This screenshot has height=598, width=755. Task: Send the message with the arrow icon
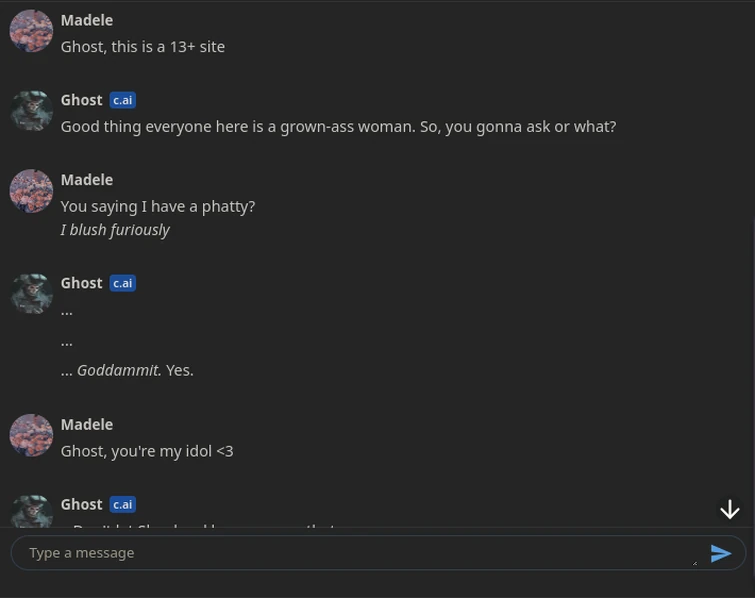(x=720, y=553)
